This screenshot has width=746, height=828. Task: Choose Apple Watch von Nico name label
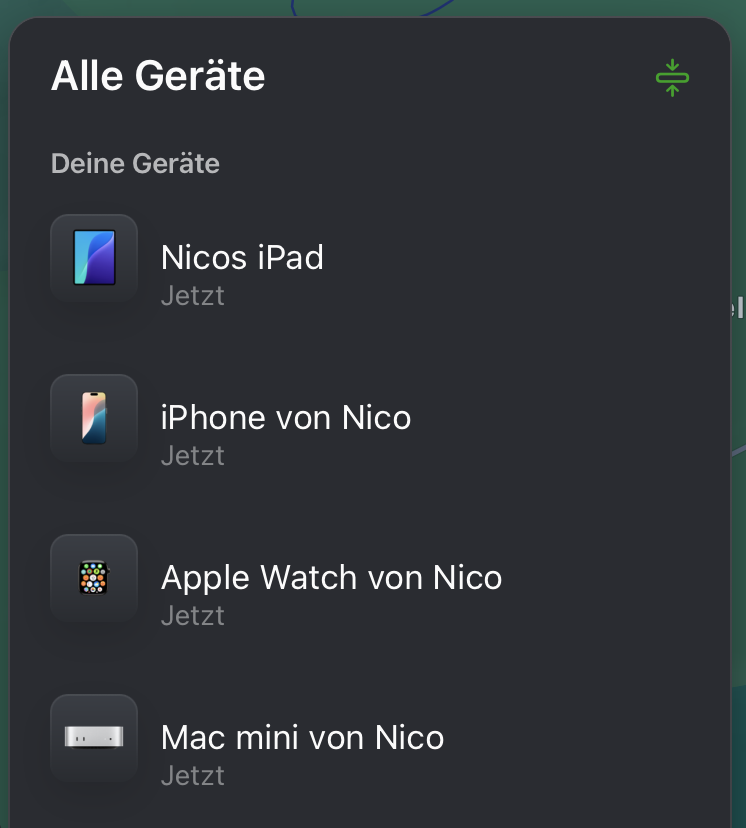pos(331,577)
